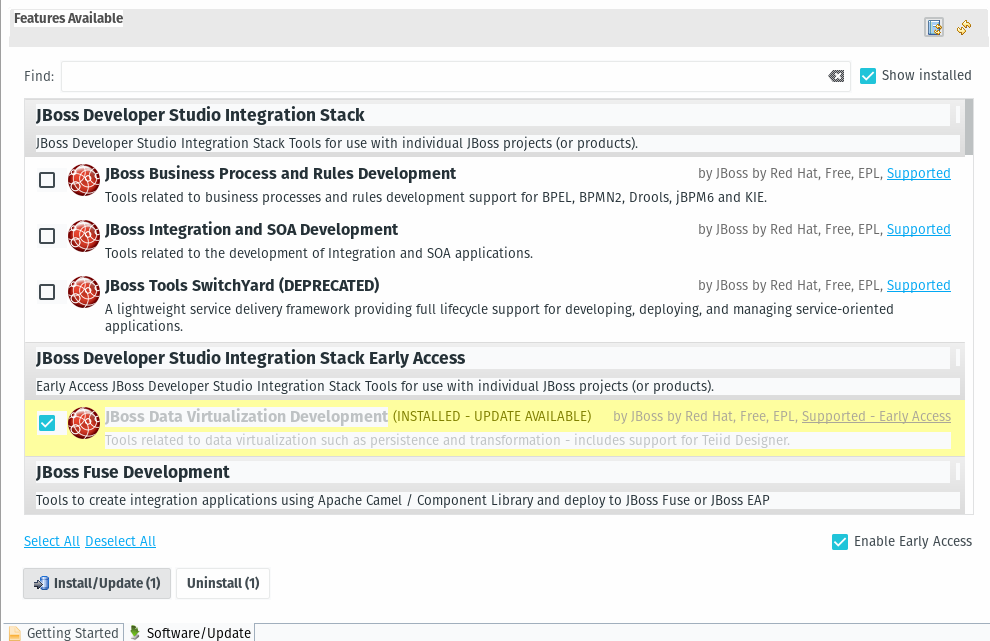This screenshot has height=641, width=990.
Task: Click JBoss Business Process and Rules Development icon
Action: tap(84, 180)
